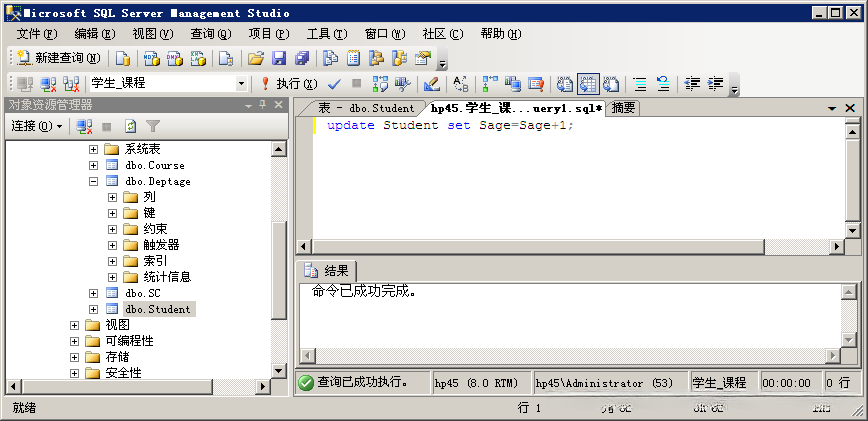Click the Analyze Query in Tuning Advisor icon
Screen dimensions: 868x421
[x=402, y=84]
